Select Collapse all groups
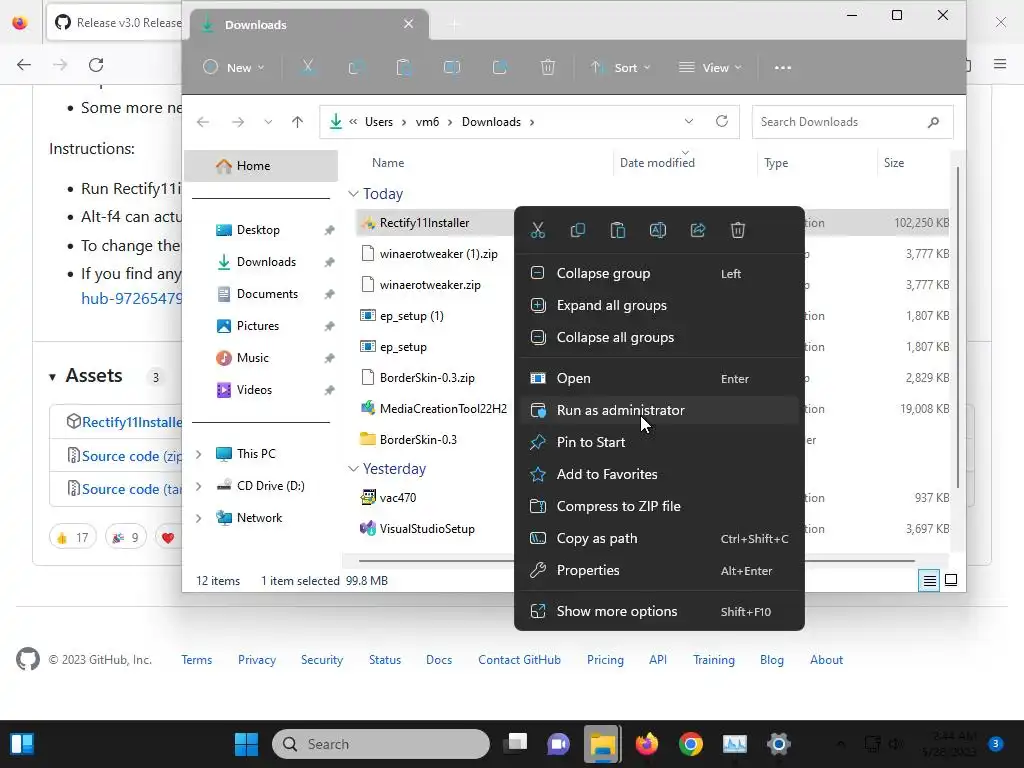 pos(660,337)
